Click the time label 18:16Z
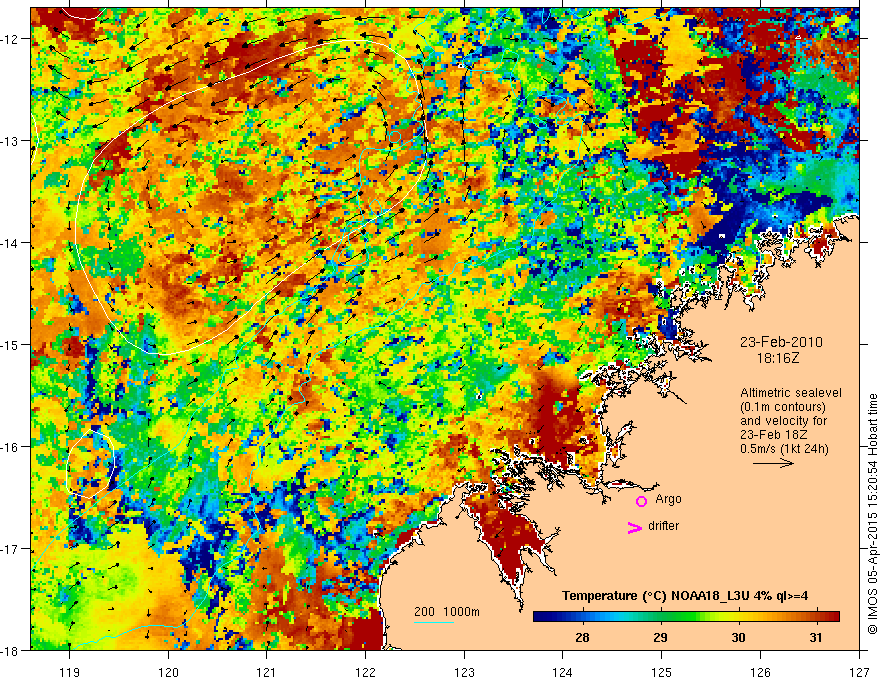This screenshot has width=880, height=680. click(x=777, y=358)
